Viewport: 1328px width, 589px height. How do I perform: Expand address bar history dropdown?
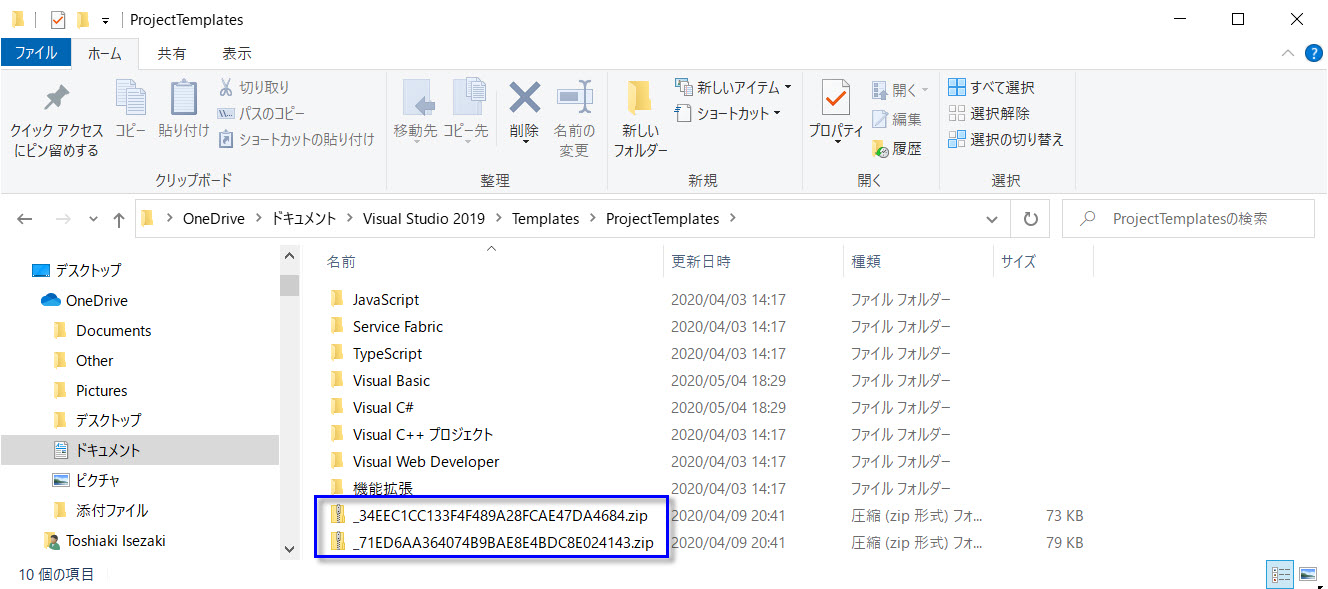[992, 219]
